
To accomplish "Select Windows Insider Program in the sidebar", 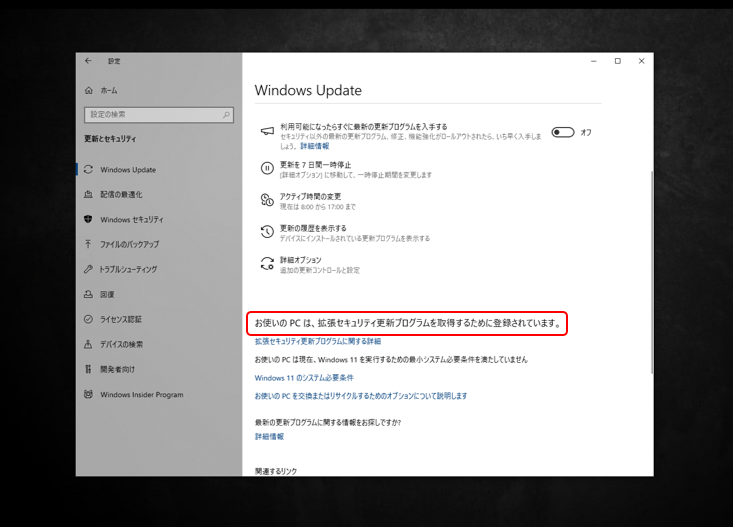I will click(x=141, y=395).
